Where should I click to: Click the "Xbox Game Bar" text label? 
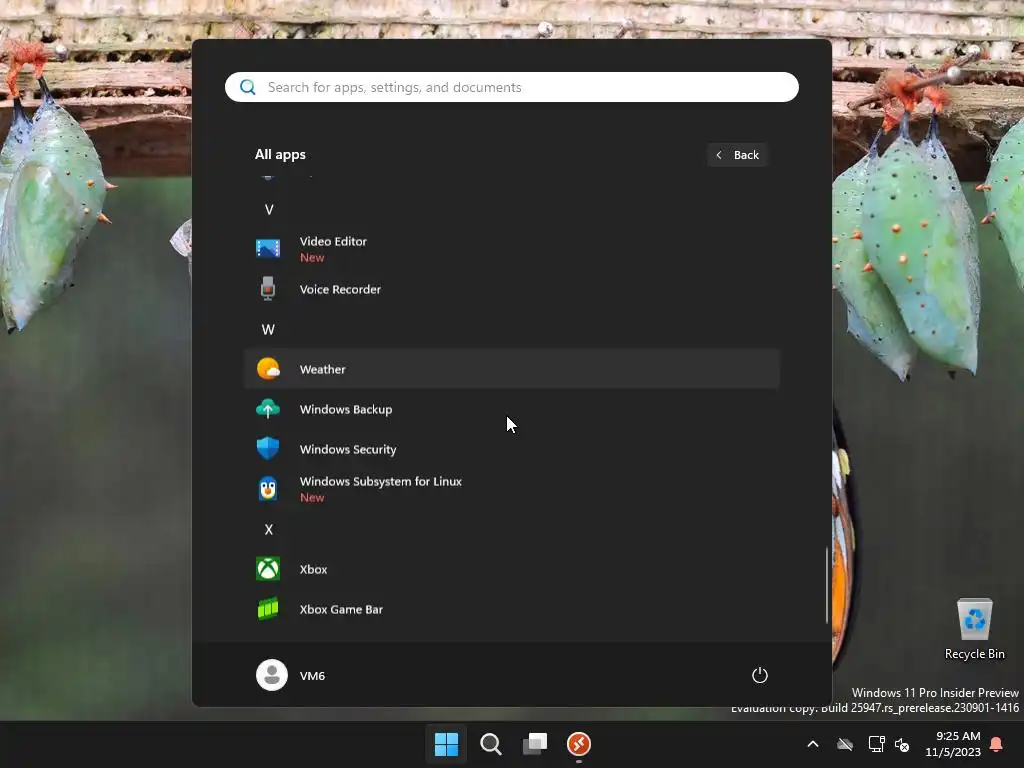[x=341, y=609]
